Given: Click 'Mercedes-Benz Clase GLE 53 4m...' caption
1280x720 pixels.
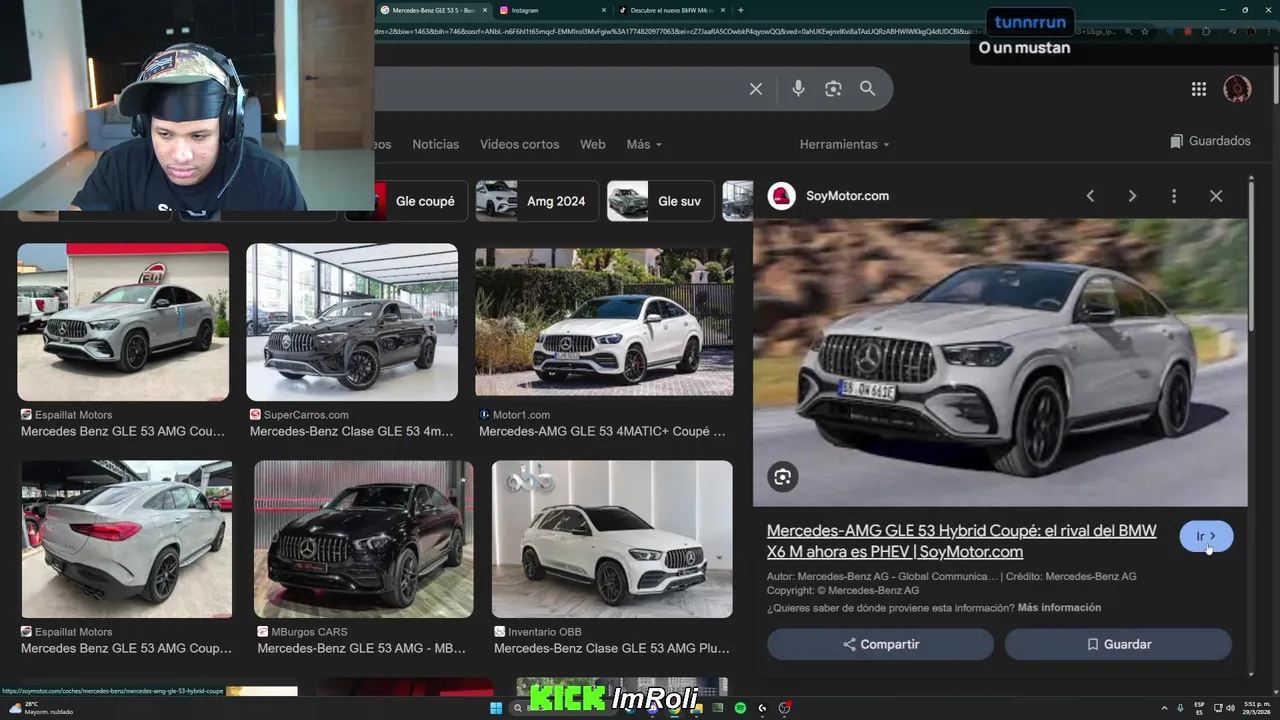Looking at the screenshot, I should coord(352,432).
